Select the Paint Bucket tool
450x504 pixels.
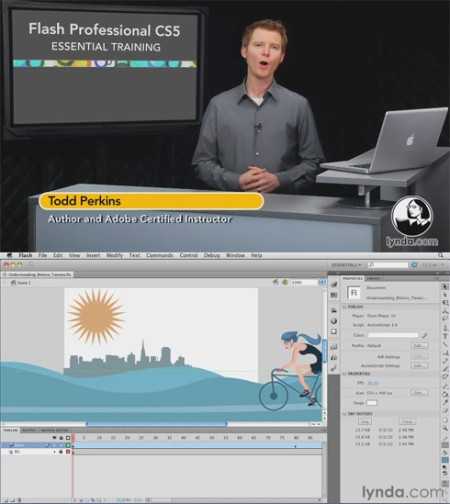[445, 394]
